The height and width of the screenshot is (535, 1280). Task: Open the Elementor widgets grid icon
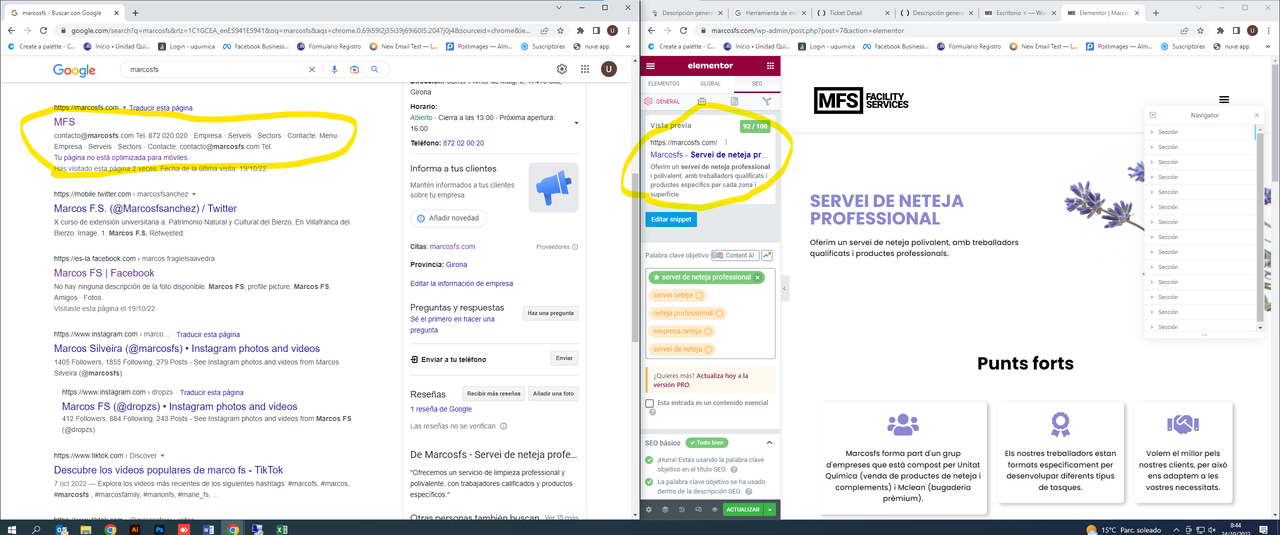[769, 66]
